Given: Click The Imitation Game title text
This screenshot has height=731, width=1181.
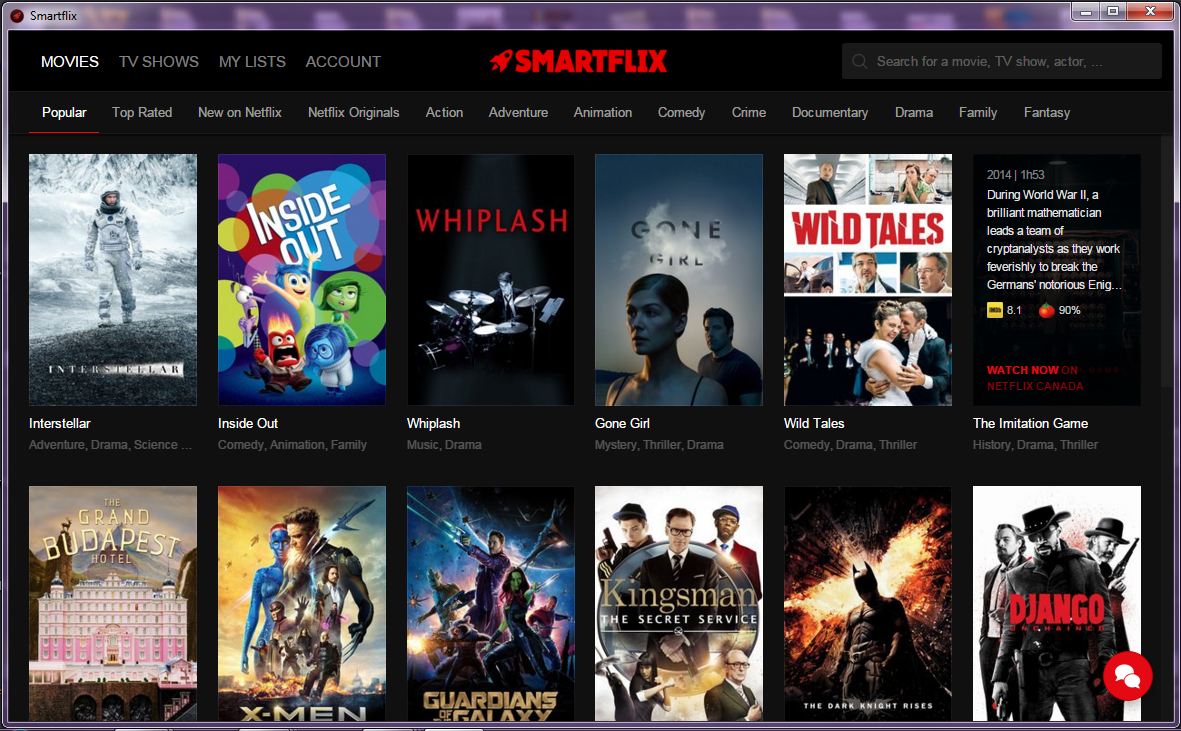Looking at the screenshot, I should [x=1030, y=423].
